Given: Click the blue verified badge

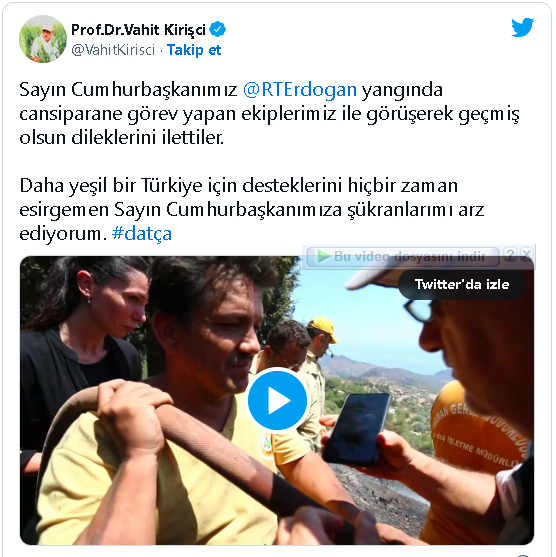Looking at the screenshot, I should pyautogui.click(x=217, y=29).
